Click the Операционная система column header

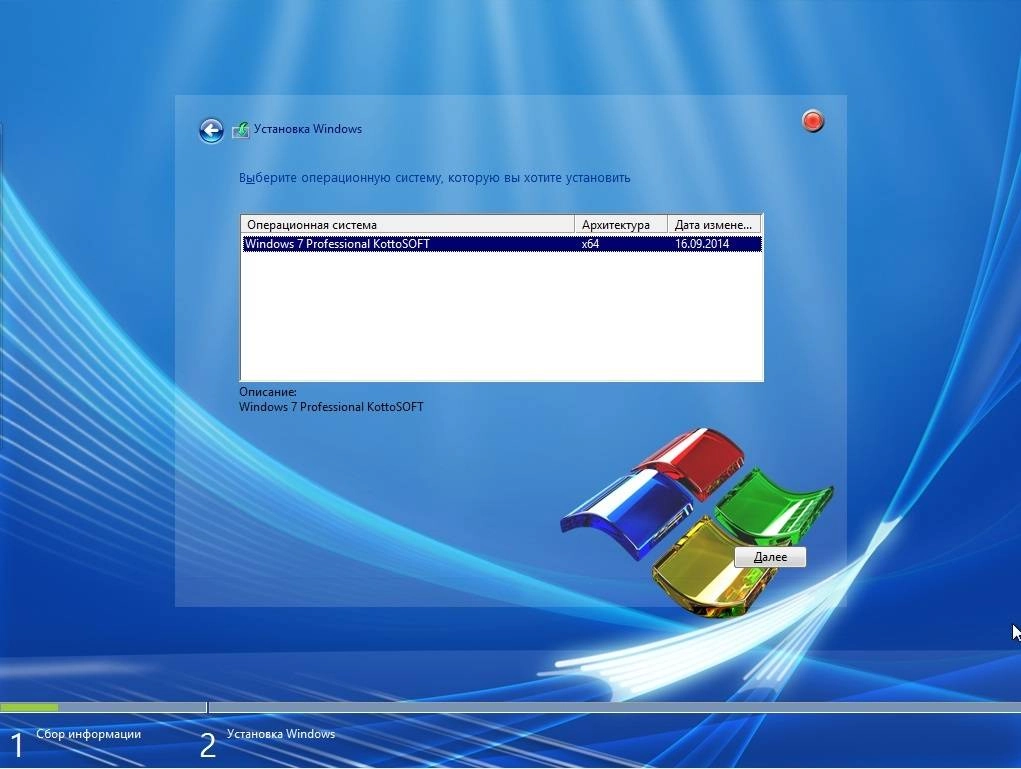tap(408, 225)
